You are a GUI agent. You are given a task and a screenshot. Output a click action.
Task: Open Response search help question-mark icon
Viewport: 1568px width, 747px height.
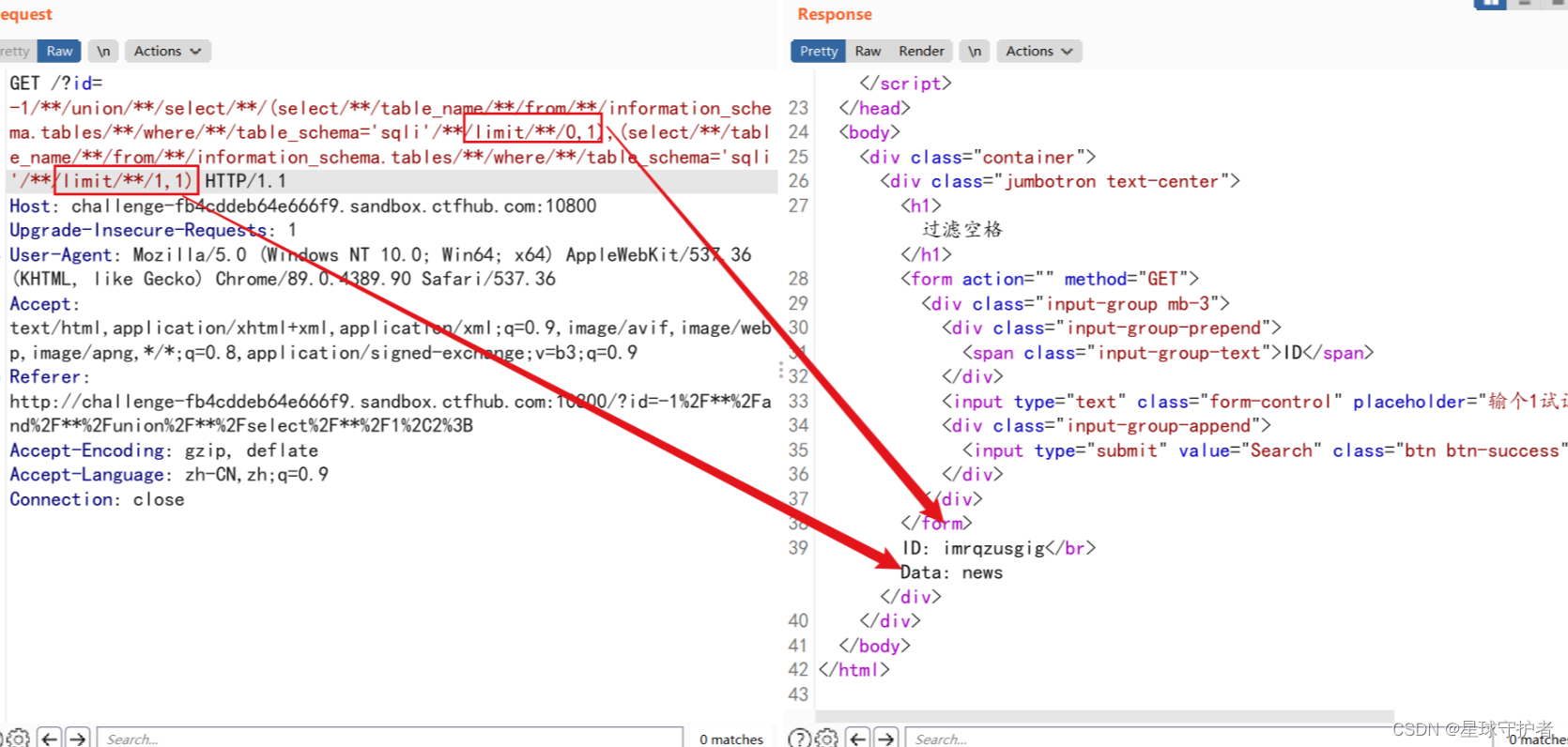pos(798,739)
